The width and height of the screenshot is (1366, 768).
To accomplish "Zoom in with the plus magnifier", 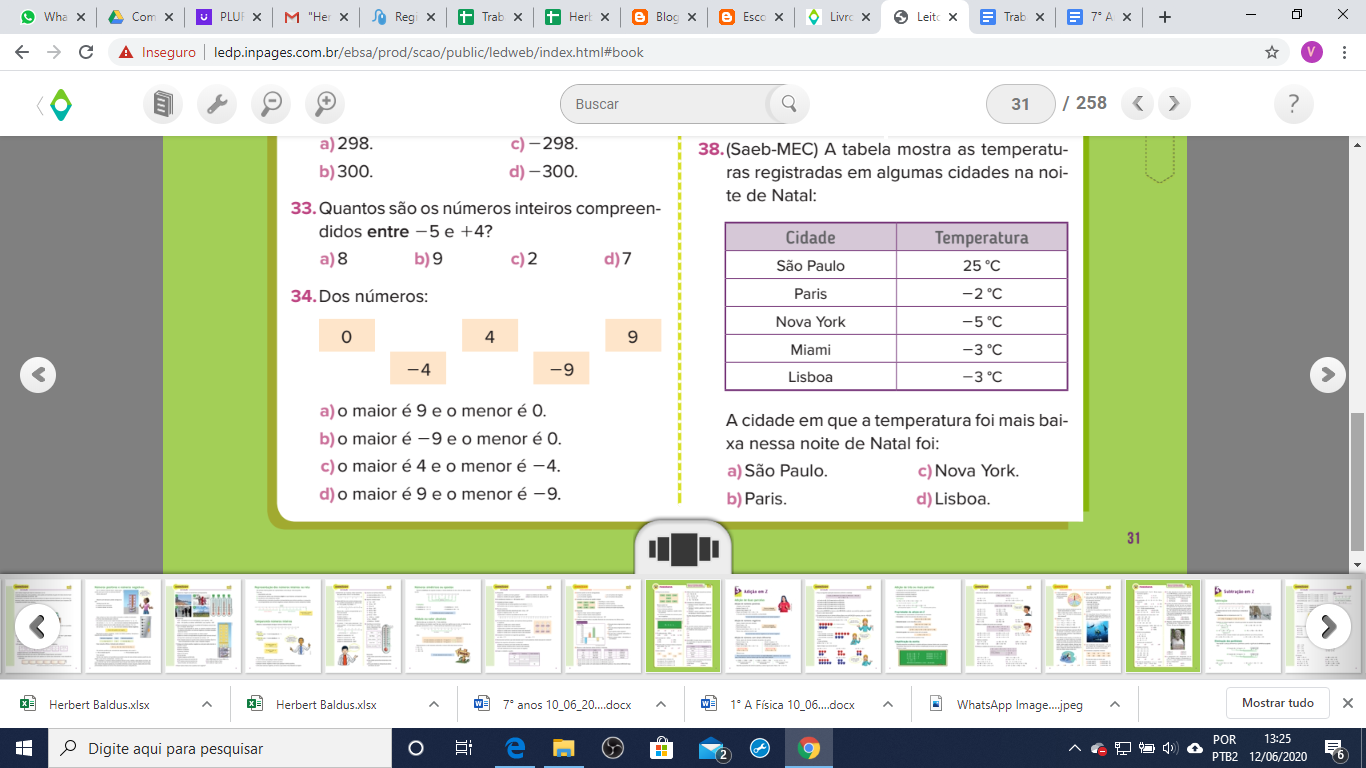I will pyautogui.click(x=324, y=103).
